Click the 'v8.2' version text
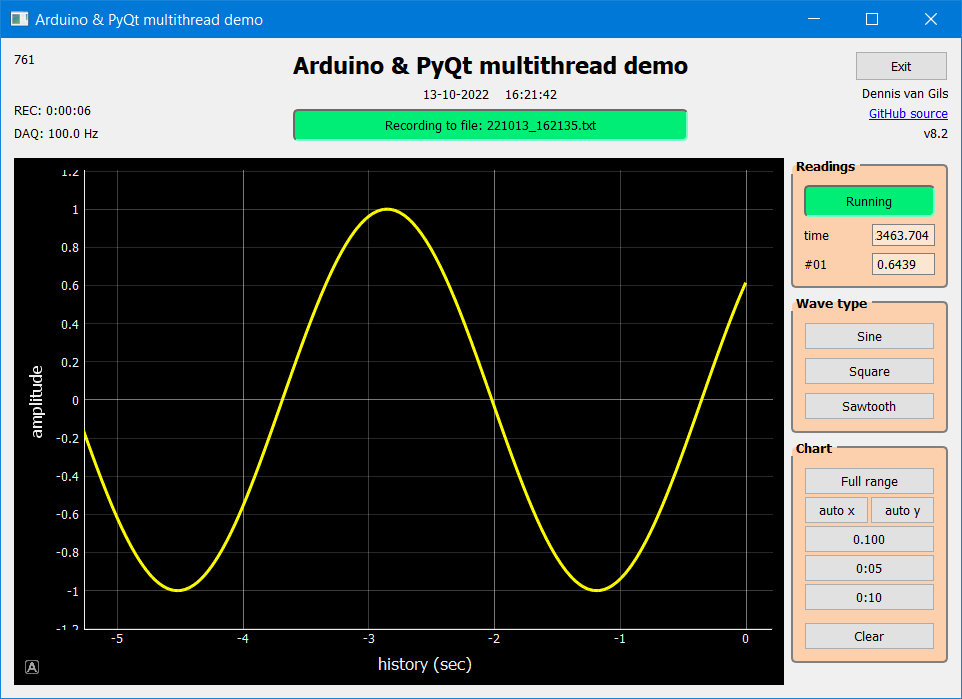Image resolution: width=962 pixels, height=699 pixels. coord(936,133)
